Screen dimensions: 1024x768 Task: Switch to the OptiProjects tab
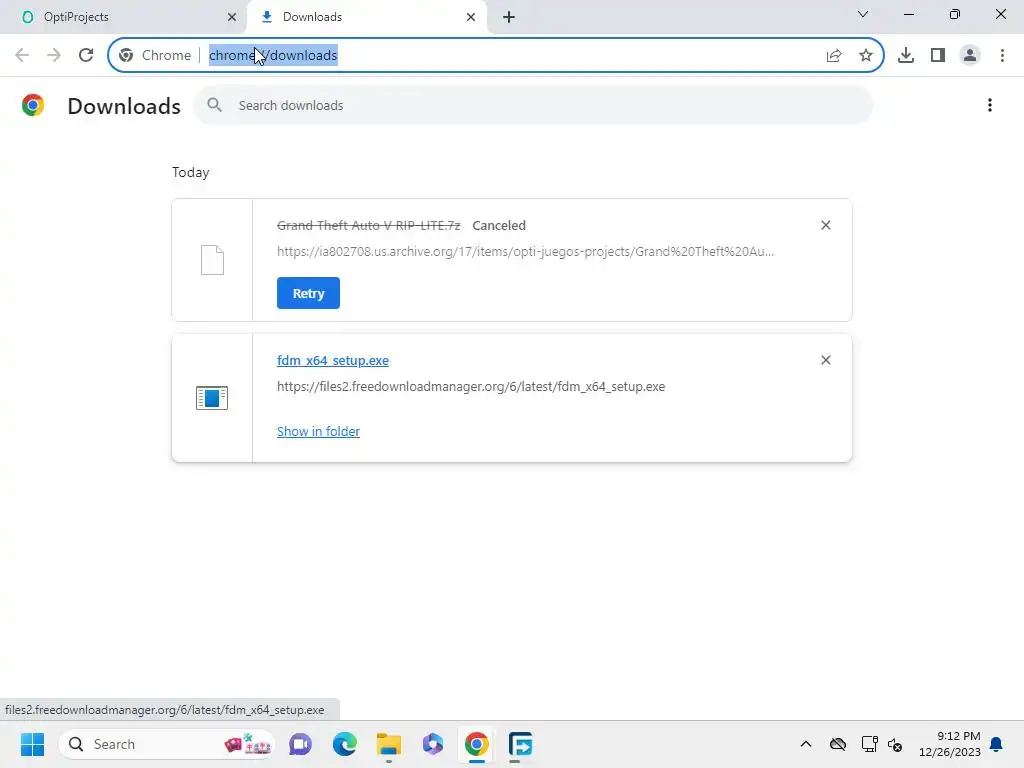(x=123, y=17)
